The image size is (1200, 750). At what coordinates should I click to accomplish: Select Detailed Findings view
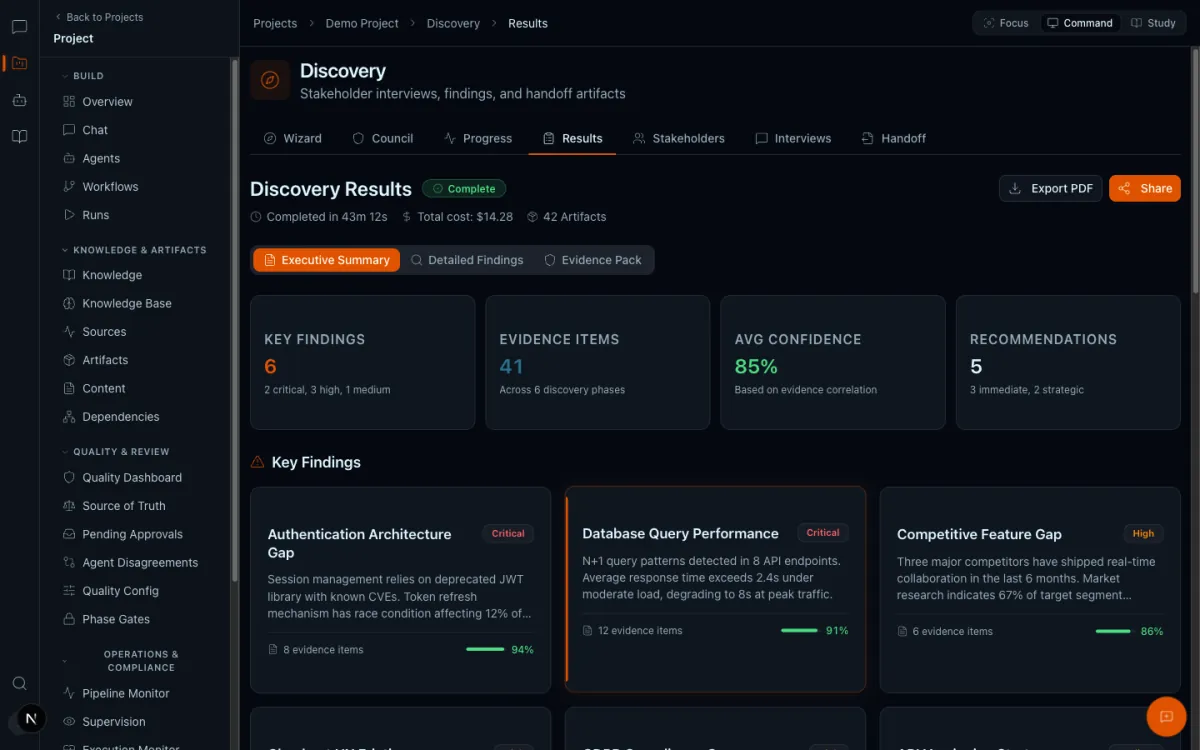click(467, 260)
